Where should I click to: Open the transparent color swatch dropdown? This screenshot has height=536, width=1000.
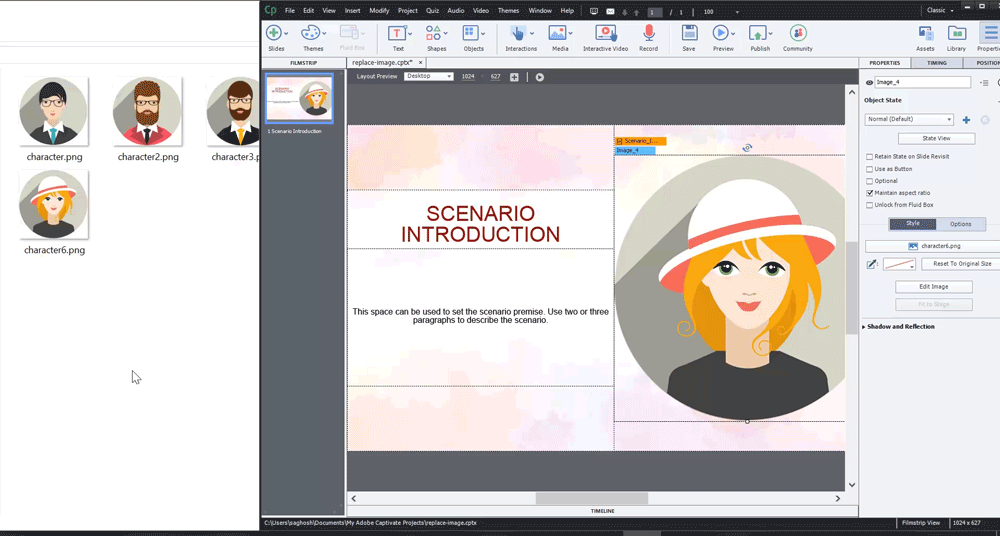[899, 264]
